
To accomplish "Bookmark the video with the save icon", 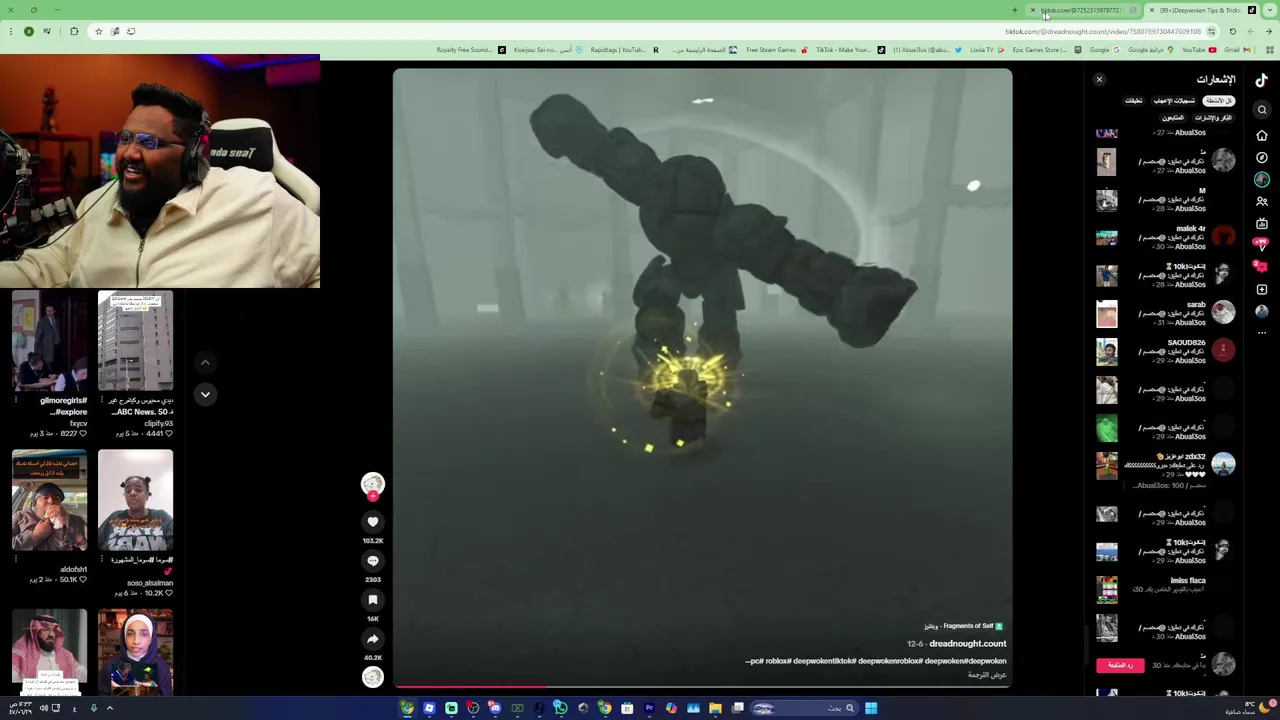I will [x=373, y=600].
